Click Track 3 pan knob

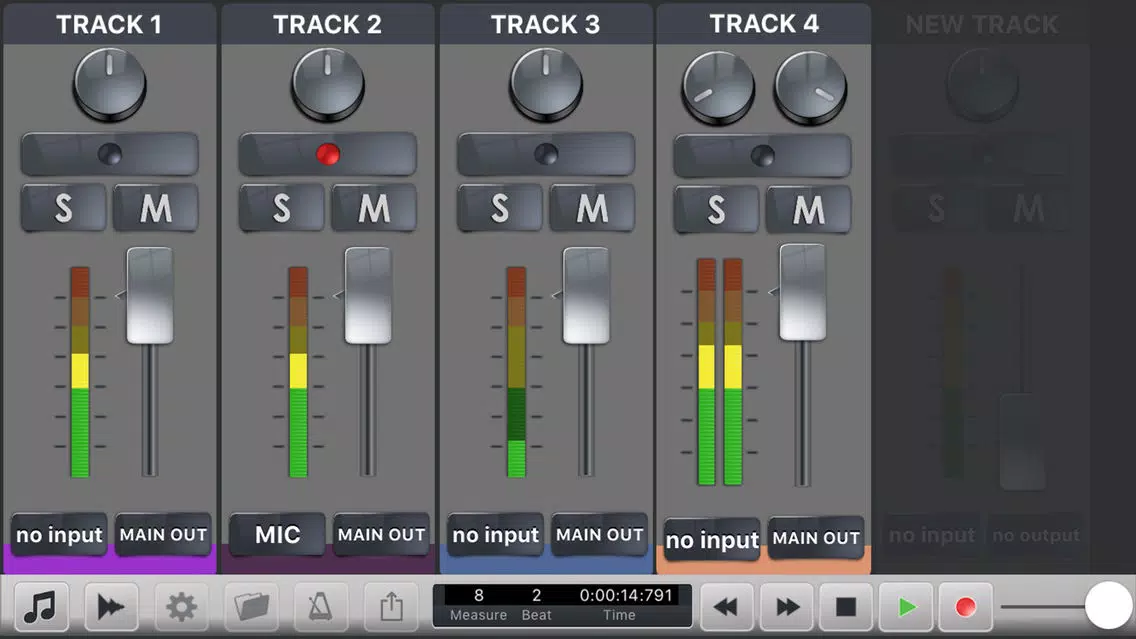[546, 85]
